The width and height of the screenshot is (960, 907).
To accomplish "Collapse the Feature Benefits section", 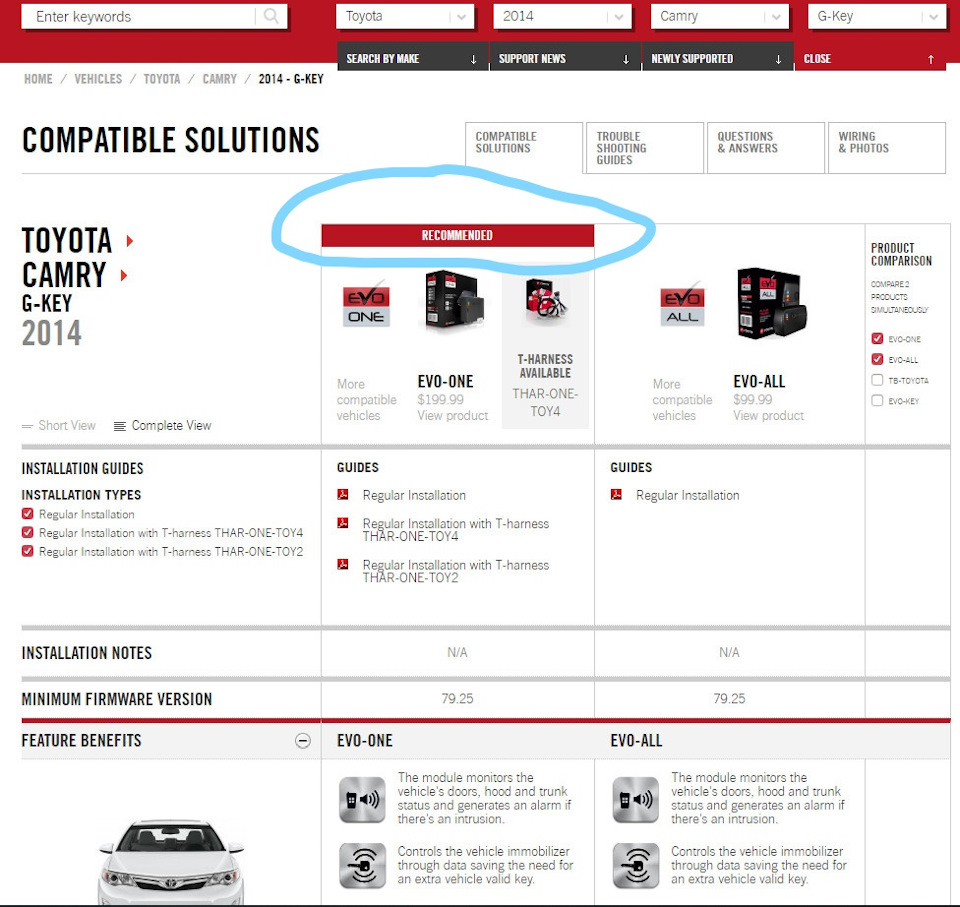I will 302,740.
